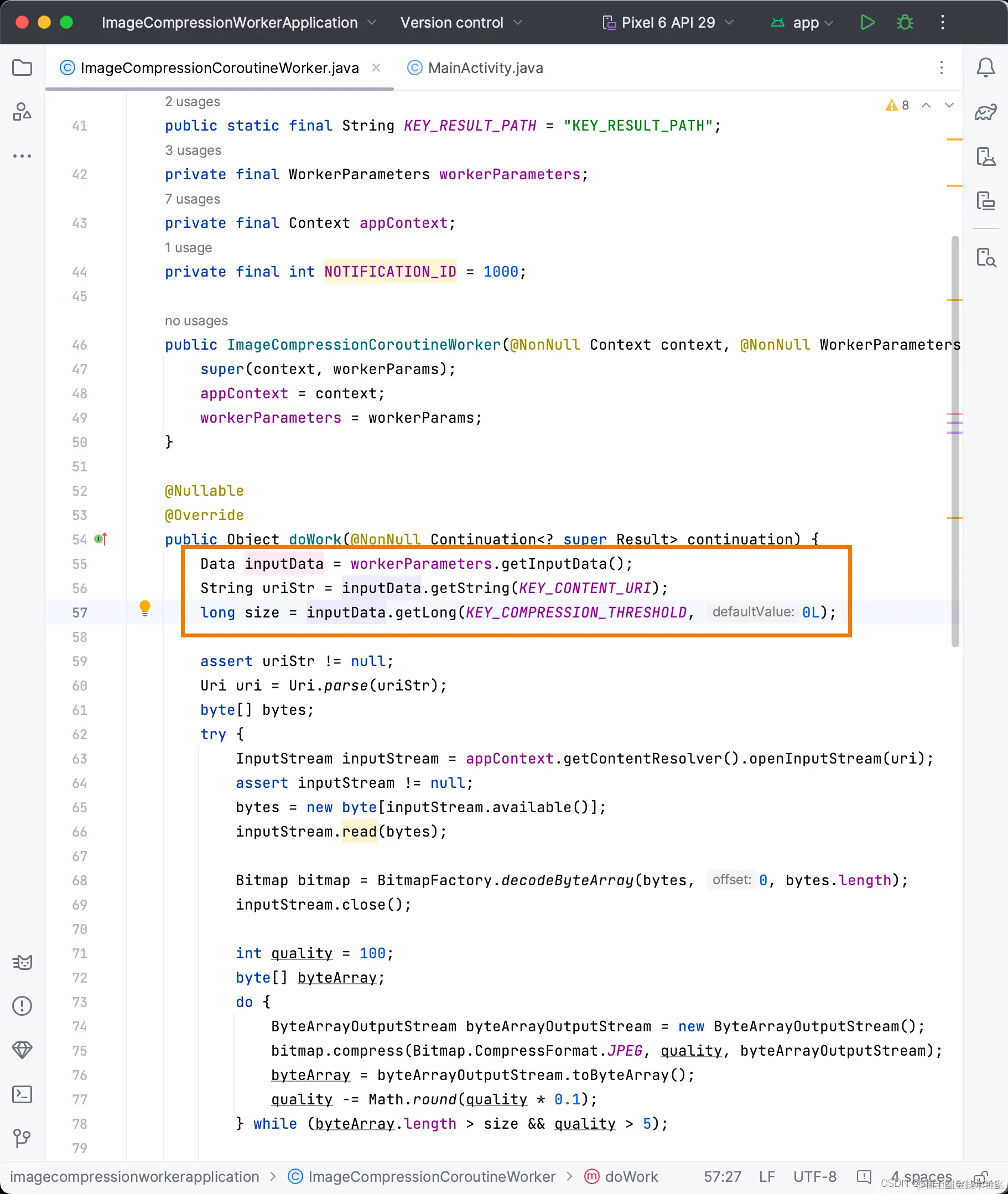The image size is (1008, 1194).
Task: Open the Gradle elephant tool window
Action: pos(986,112)
